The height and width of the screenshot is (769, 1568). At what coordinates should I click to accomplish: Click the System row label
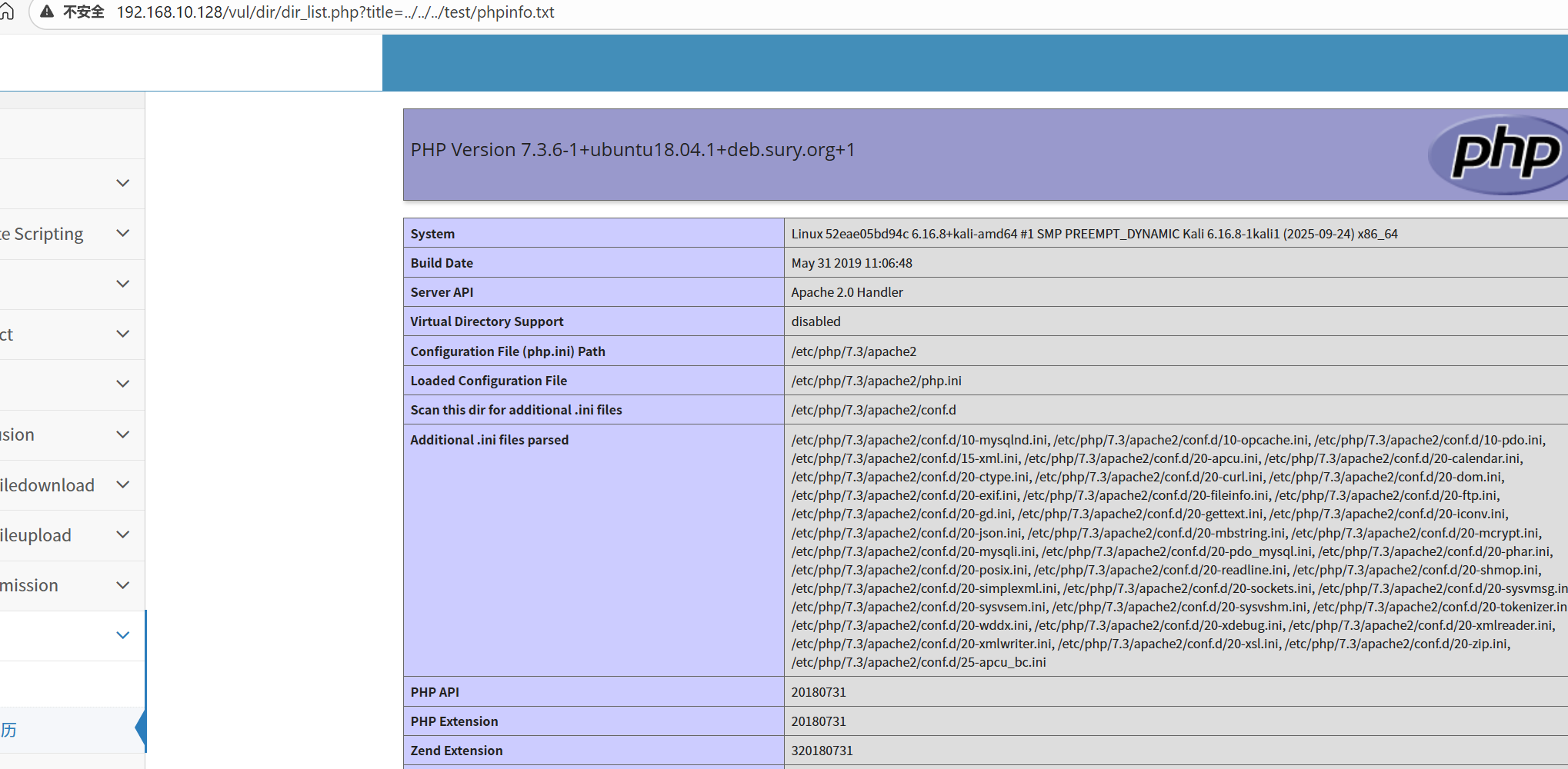(x=432, y=234)
